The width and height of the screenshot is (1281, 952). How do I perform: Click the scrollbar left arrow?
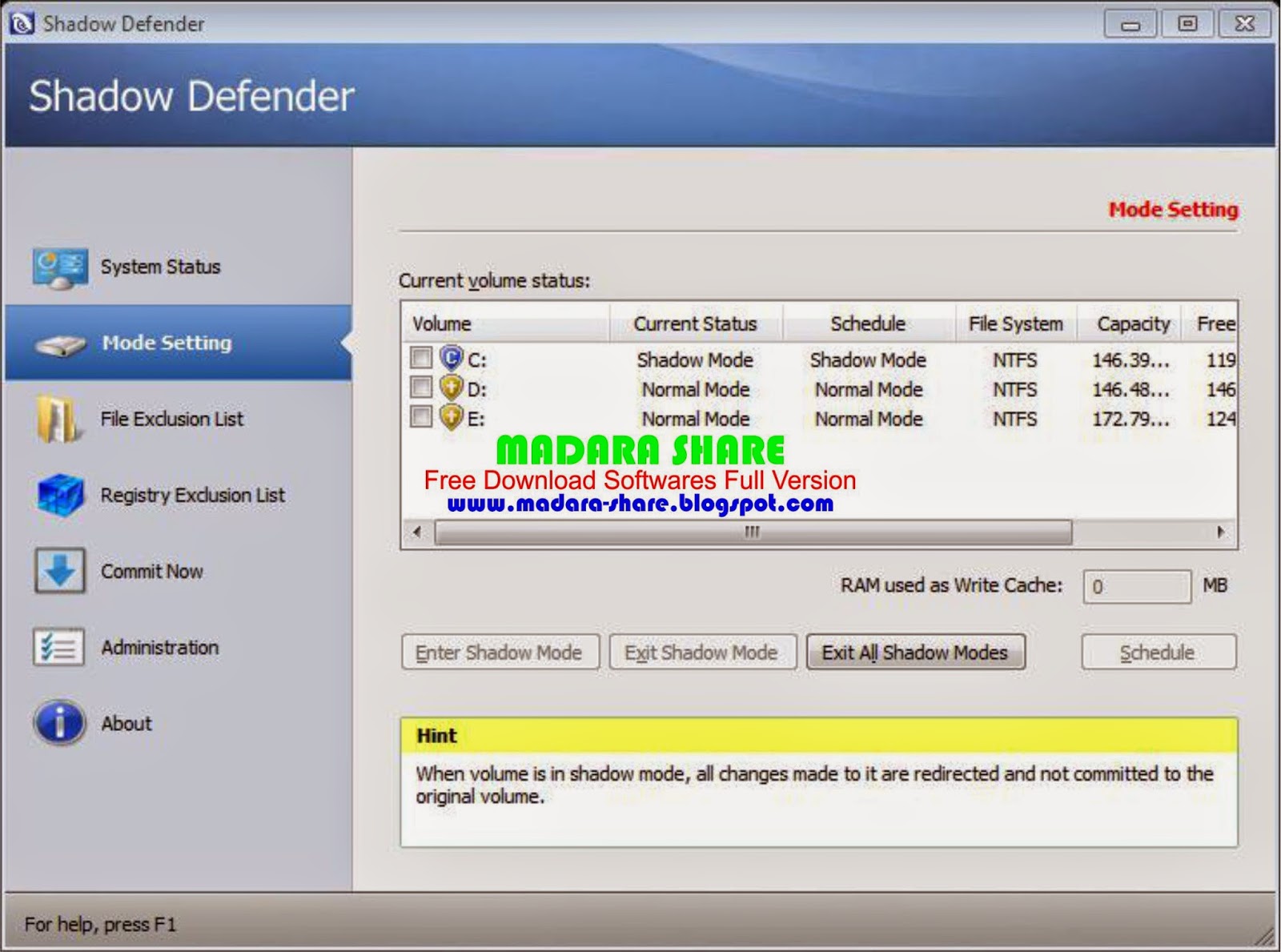coord(417,532)
